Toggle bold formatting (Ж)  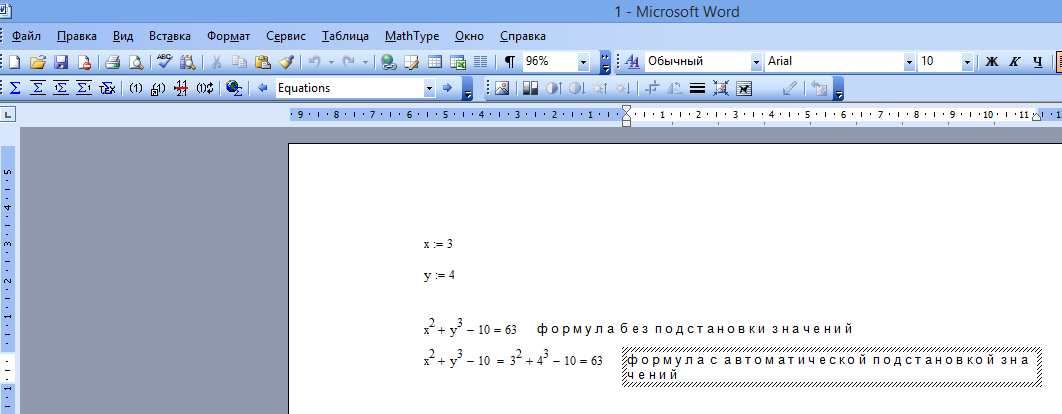pyautogui.click(x=991, y=62)
